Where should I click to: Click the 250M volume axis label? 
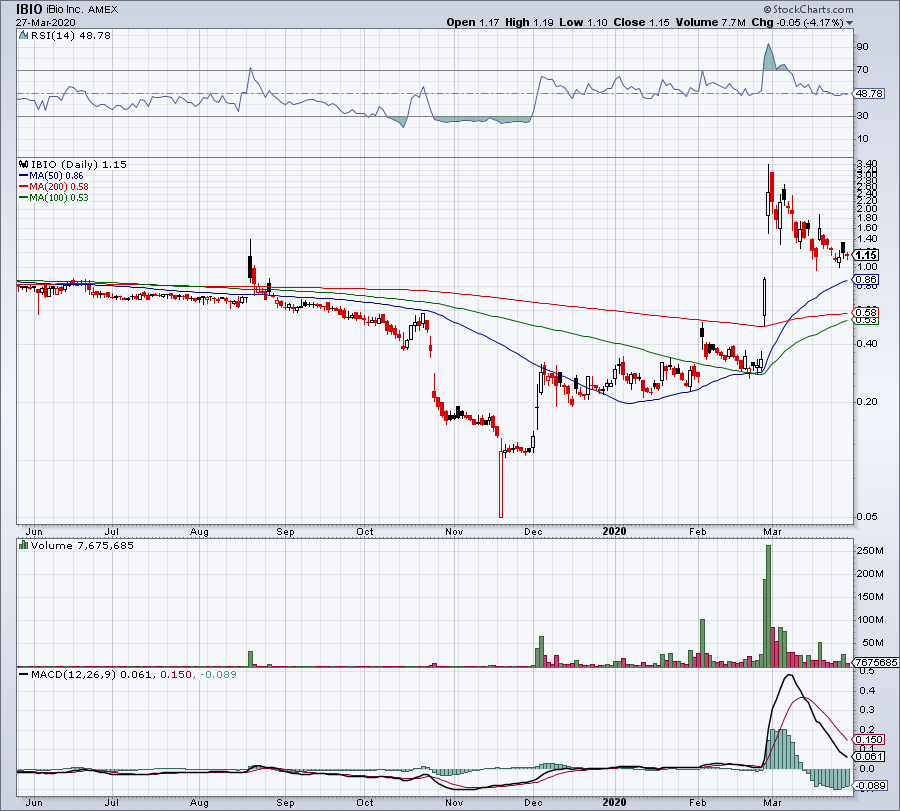(x=870, y=550)
